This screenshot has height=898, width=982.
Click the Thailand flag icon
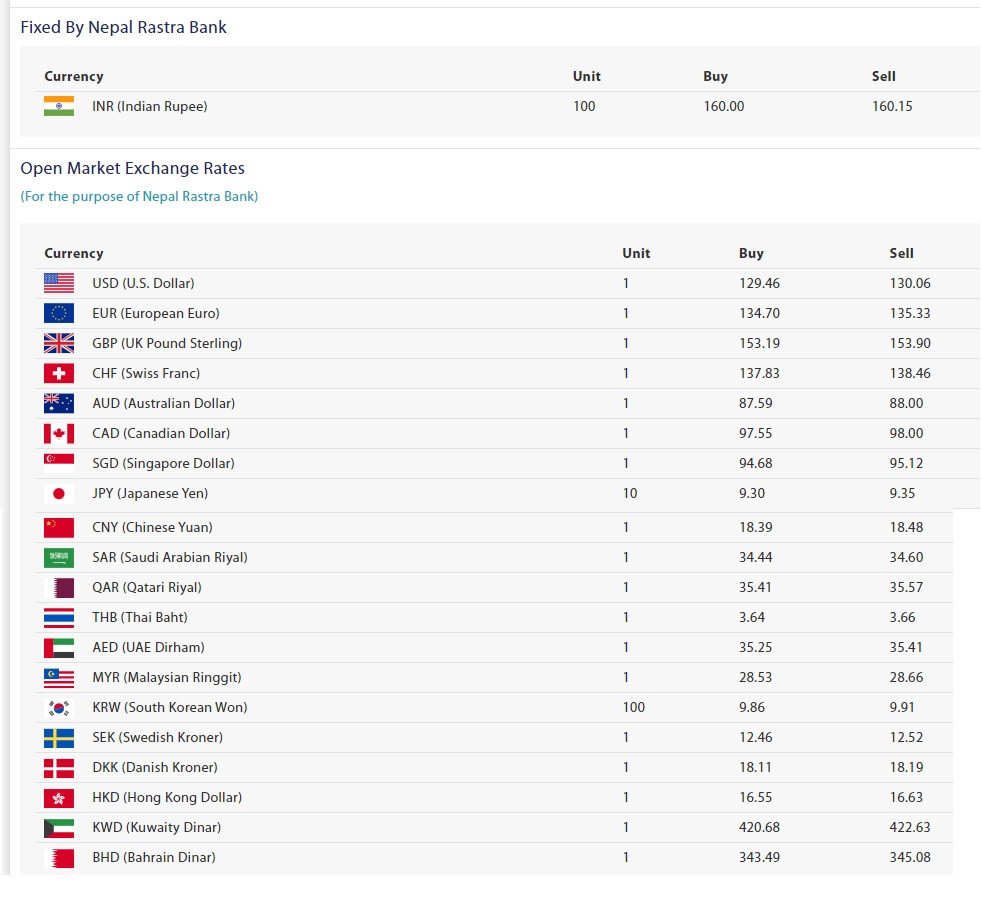click(59, 618)
